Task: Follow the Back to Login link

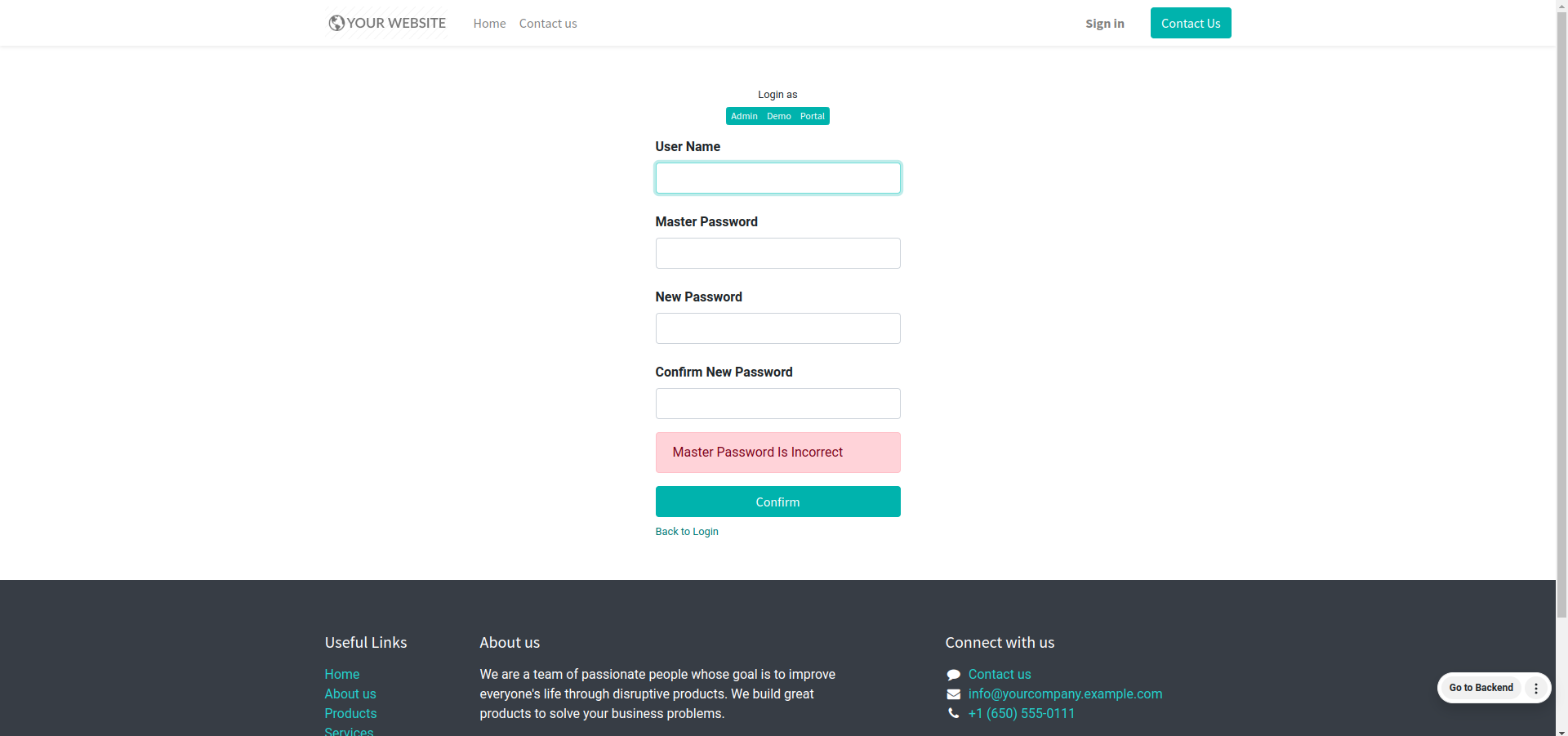Action: (687, 532)
